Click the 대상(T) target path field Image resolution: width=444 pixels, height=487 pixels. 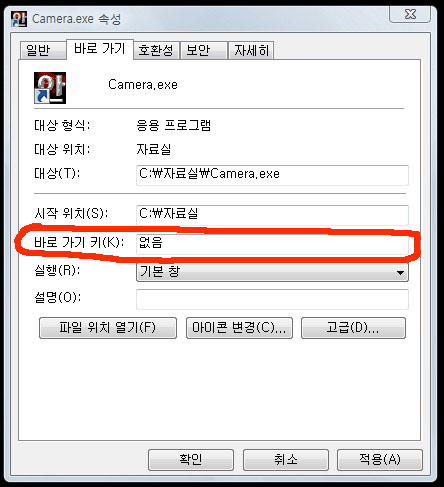tap(272, 175)
